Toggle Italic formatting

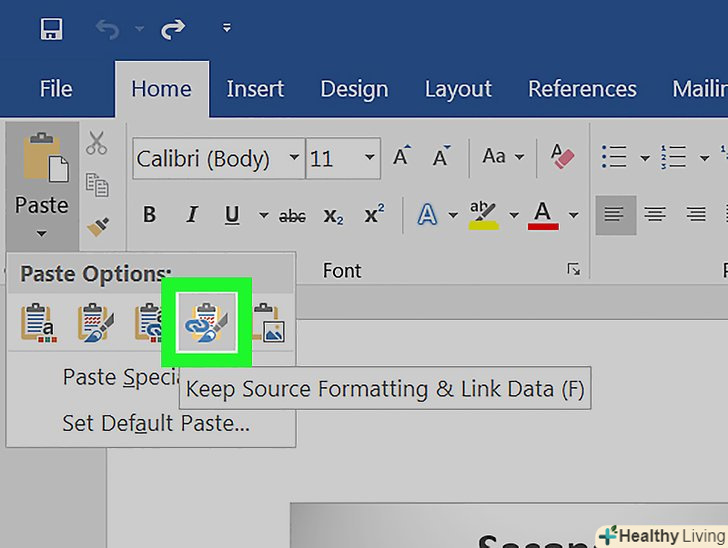pos(192,215)
